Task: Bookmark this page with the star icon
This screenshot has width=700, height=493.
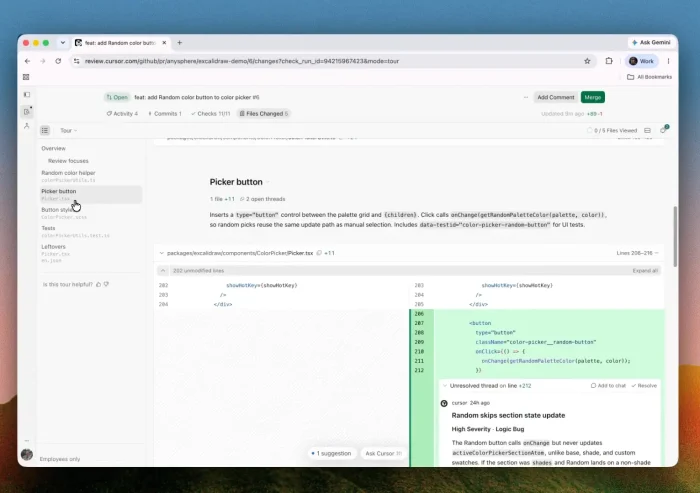Action: (587, 61)
